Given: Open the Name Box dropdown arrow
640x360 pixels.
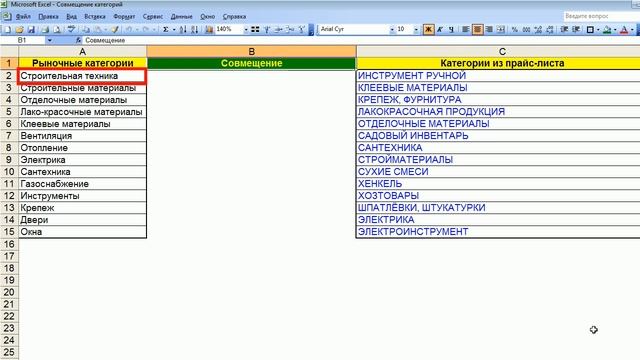Looking at the screenshot, I should [x=50, y=40].
